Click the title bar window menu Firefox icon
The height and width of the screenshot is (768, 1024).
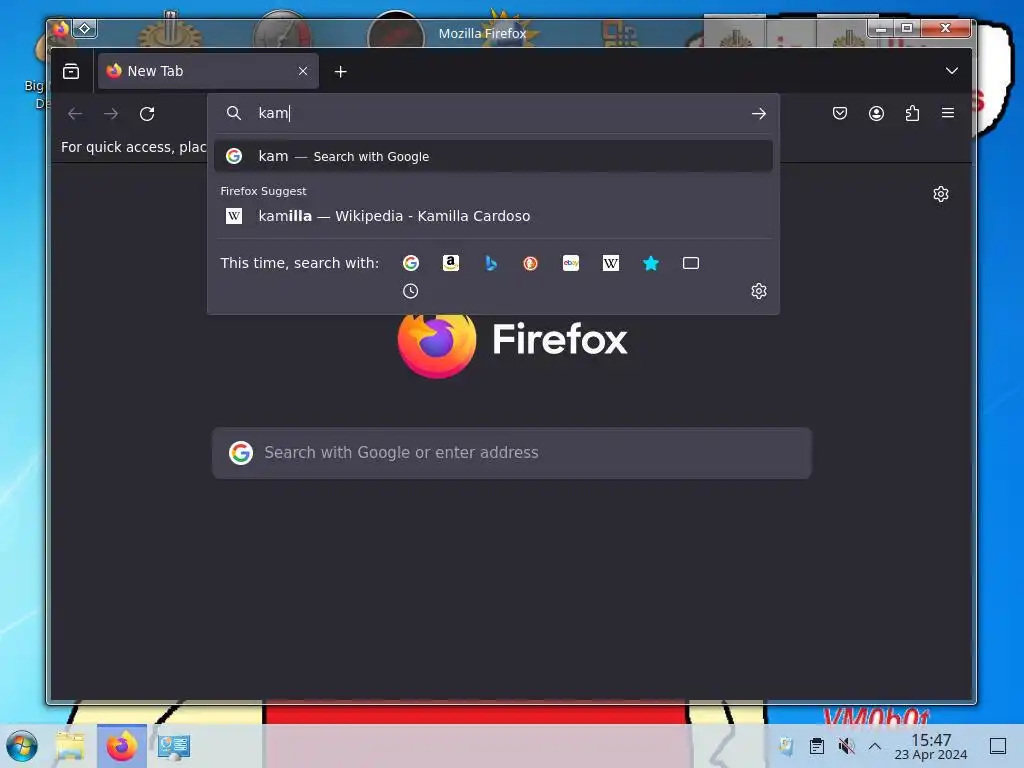(61, 29)
